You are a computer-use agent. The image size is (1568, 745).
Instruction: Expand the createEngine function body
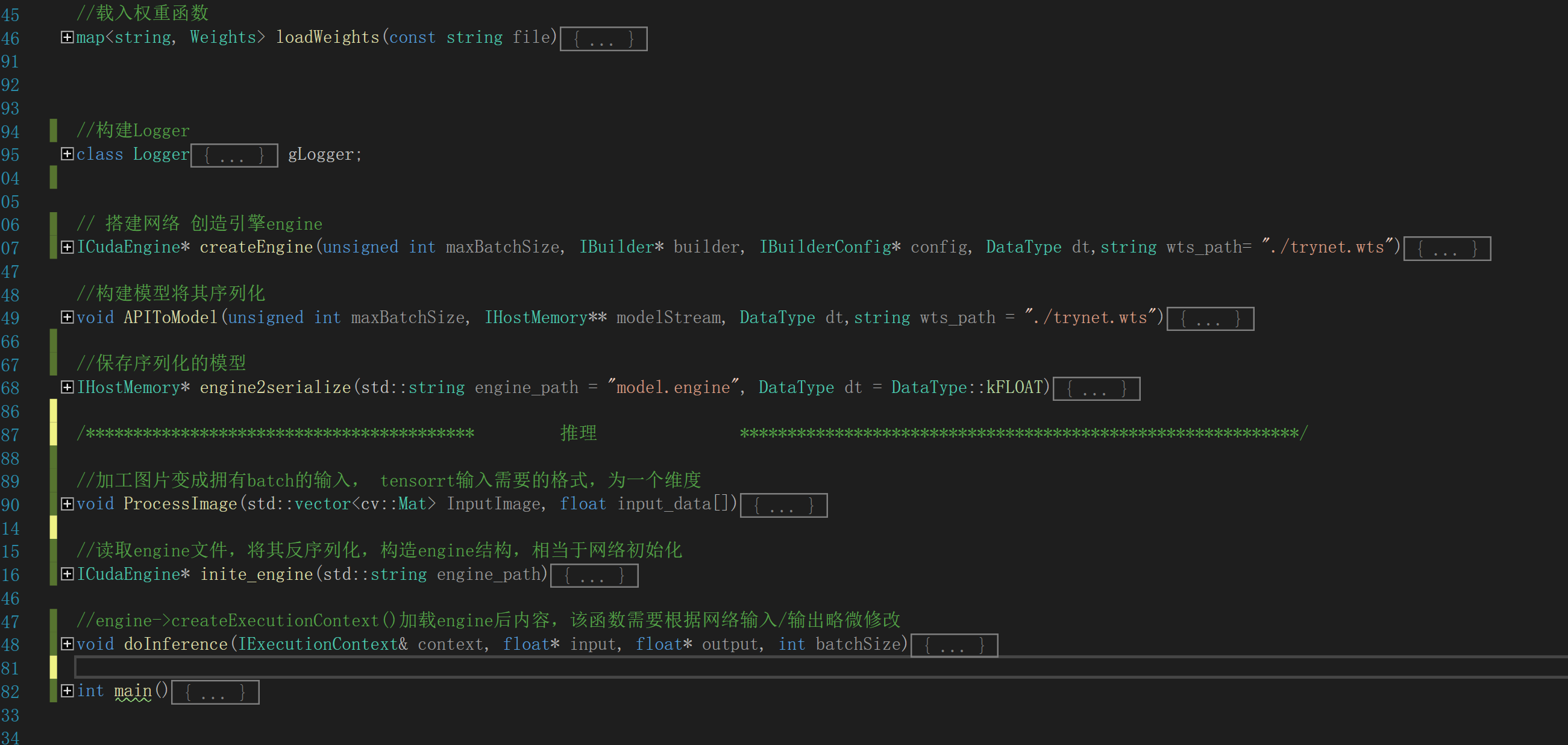tap(67, 247)
